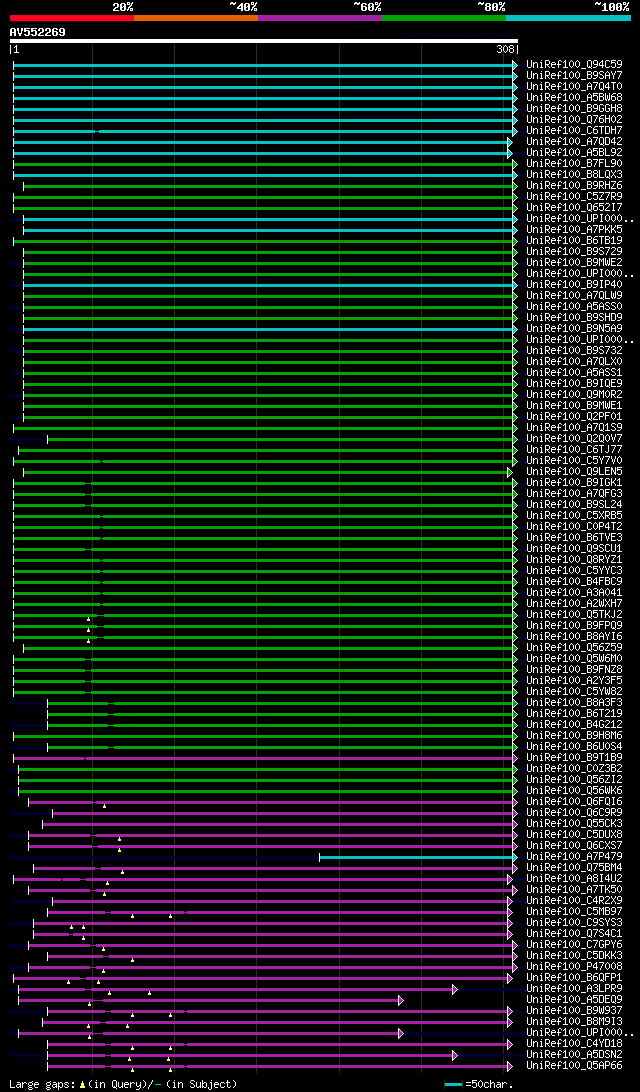Click the cyan 50char scale marker
Screen dimensions: 640x1092
tap(453, 1084)
